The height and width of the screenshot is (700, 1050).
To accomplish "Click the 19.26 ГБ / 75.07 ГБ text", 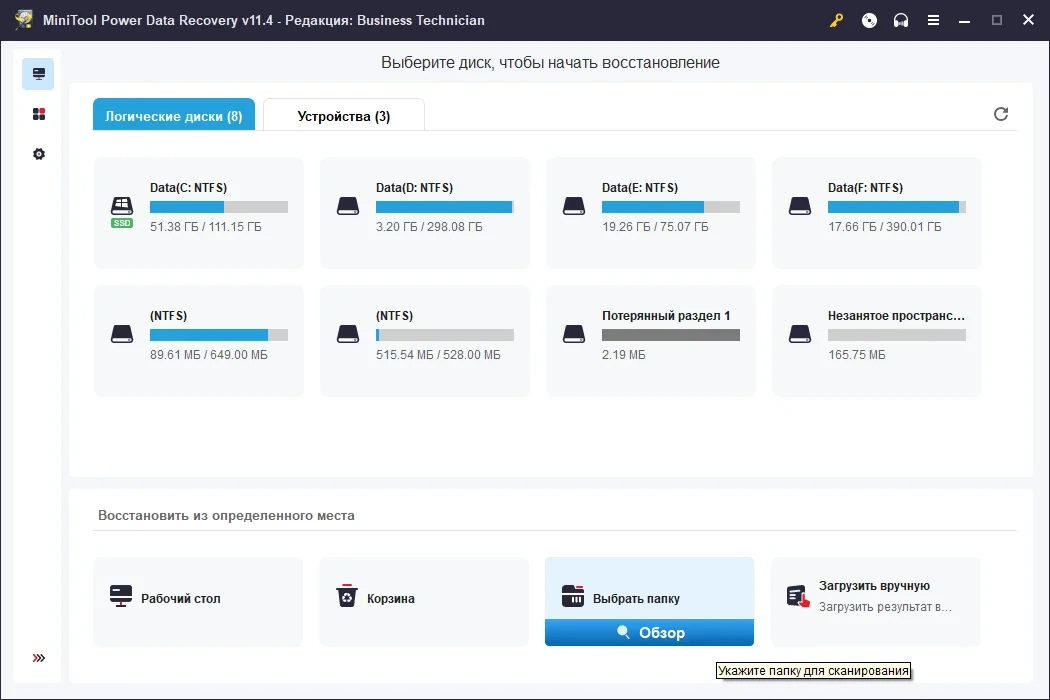I will click(655, 226).
